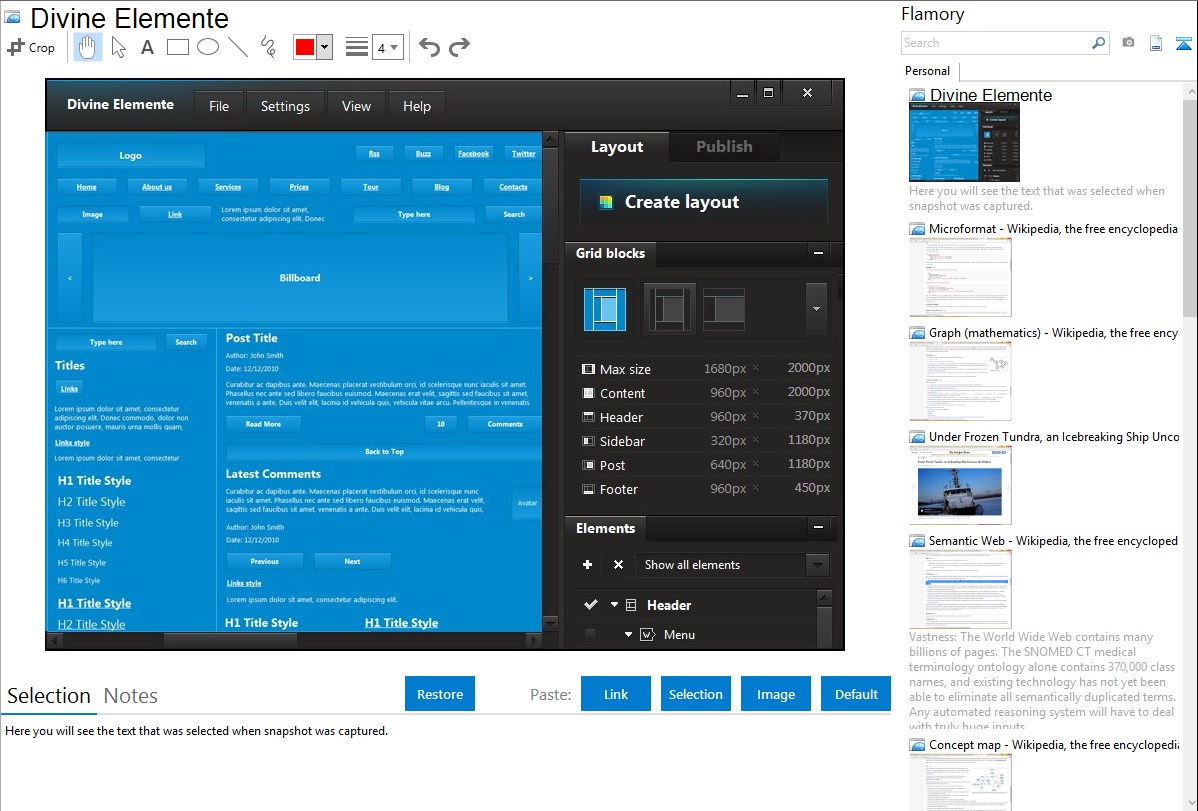Open the Under Frozen Tundra snapshot thumbnail
Image resolution: width=1198 pixels, height=811 pixels.
point(960,485)
